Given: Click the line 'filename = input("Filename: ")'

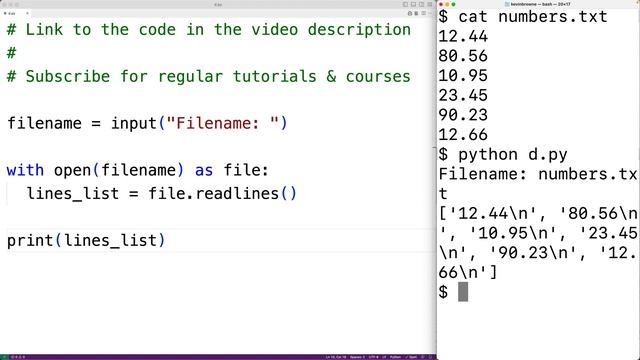Looking at the screenshot, I should (x=147, y=123).
